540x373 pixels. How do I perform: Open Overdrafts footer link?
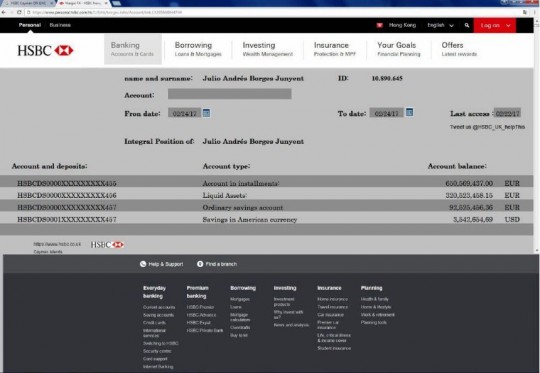click(240, 327)
